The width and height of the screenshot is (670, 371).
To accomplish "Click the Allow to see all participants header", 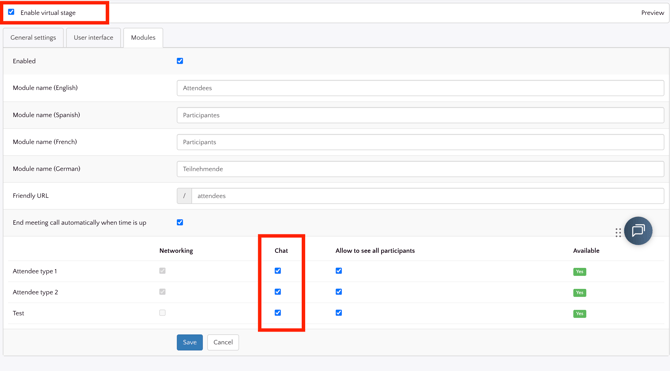I will pos(375,250).
